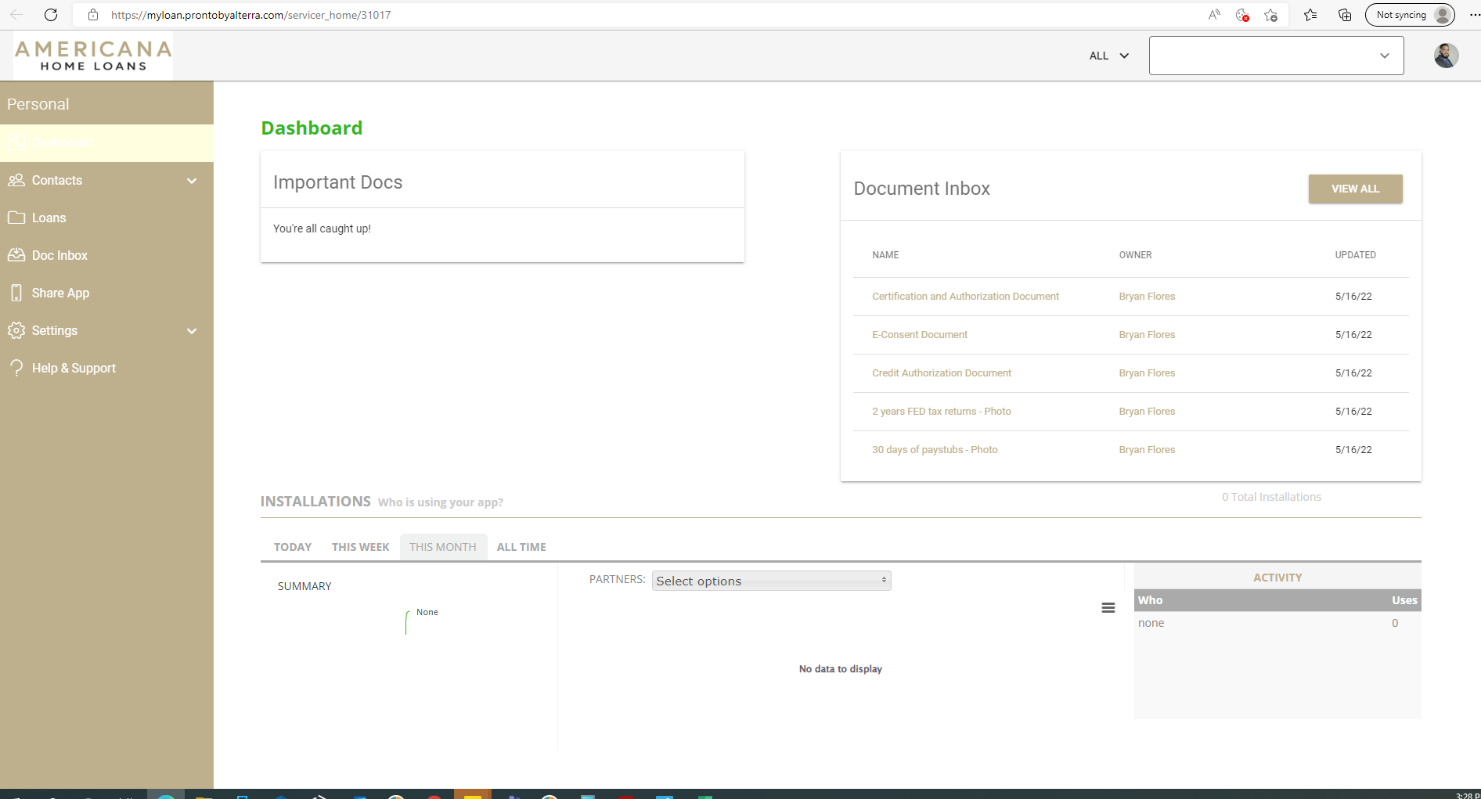Screen dimensions: 1481x799
Task: Open the E-Consent Document link
Action: (x=919, y=335)
